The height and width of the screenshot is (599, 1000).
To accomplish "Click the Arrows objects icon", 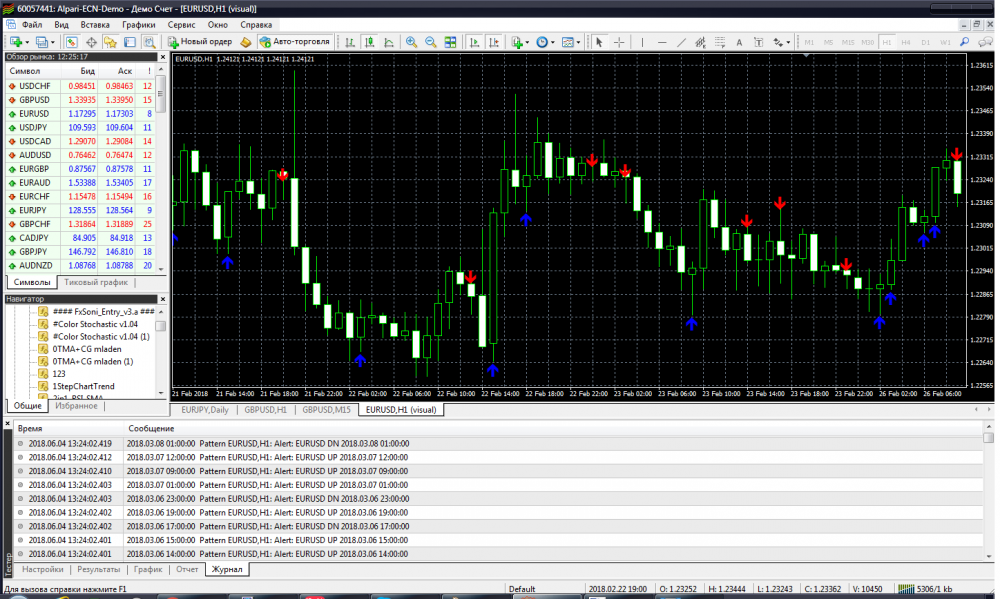I will click(x=778, y=42).
